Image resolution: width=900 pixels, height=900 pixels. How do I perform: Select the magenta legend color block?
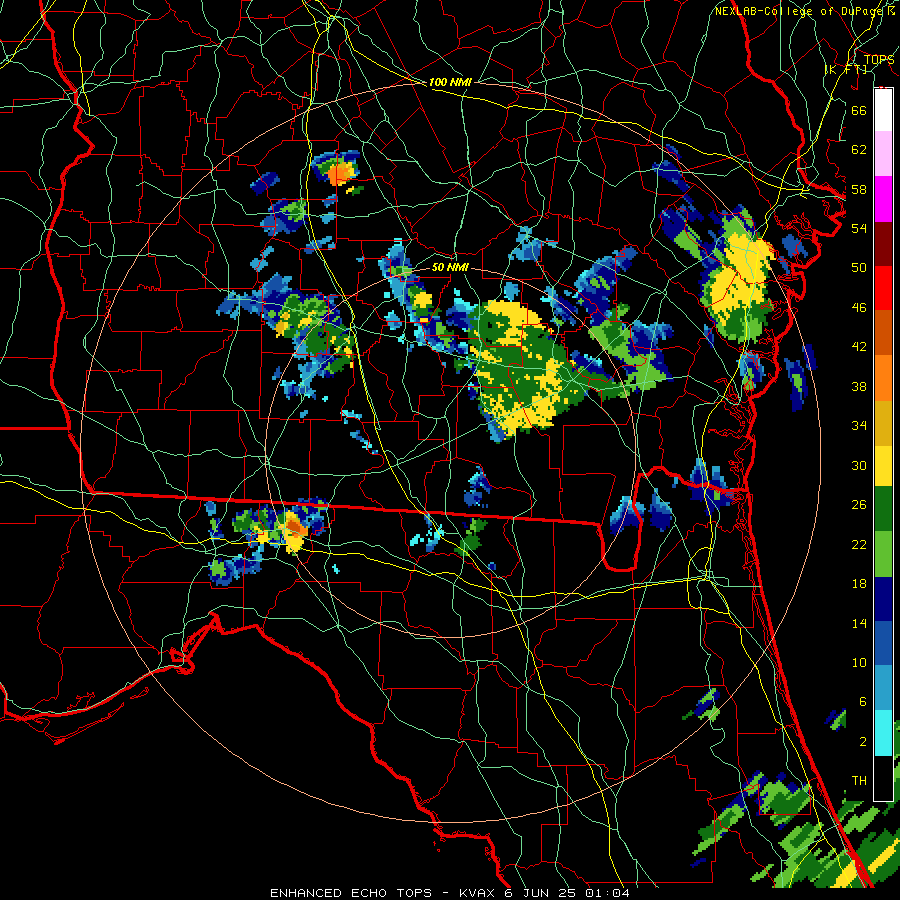(883, 199)
